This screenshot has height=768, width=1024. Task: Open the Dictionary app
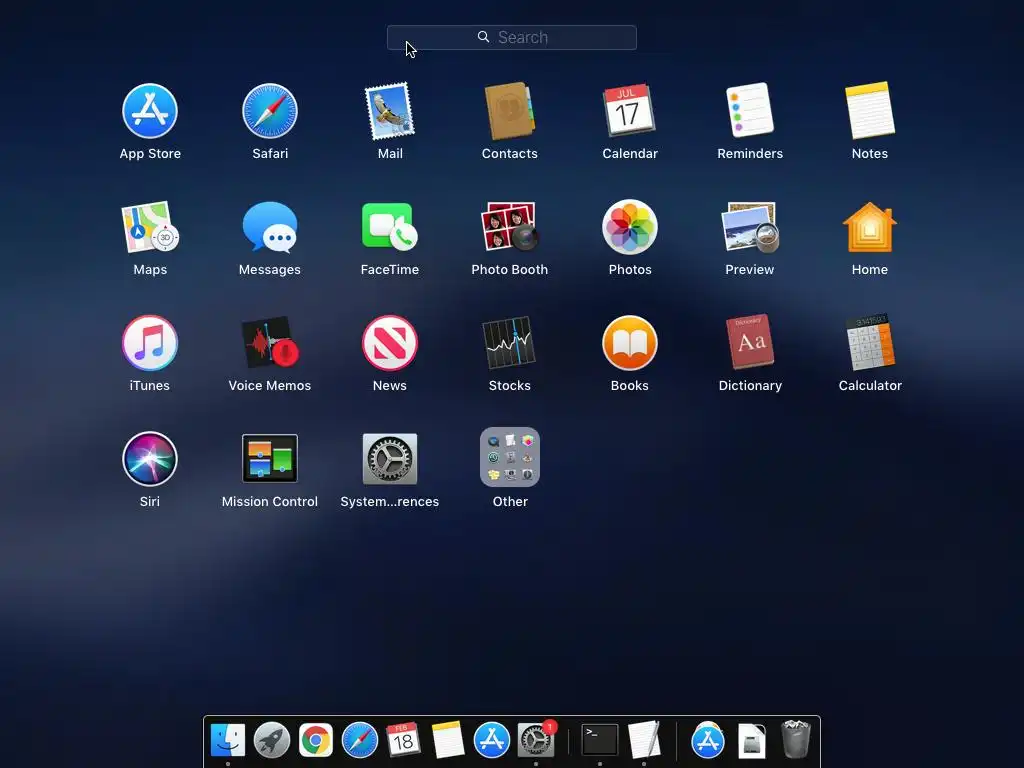click(750, 342)
